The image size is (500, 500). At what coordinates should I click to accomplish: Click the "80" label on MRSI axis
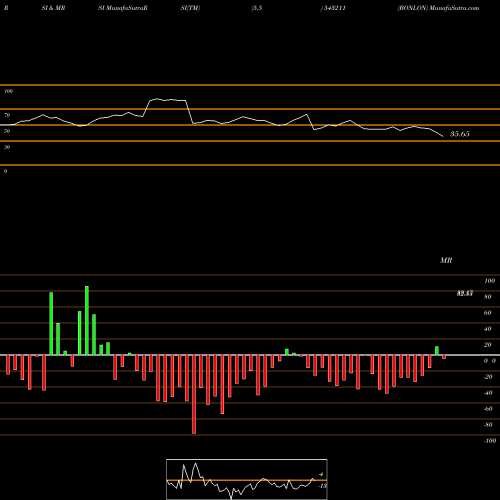[x=488, y=297]
